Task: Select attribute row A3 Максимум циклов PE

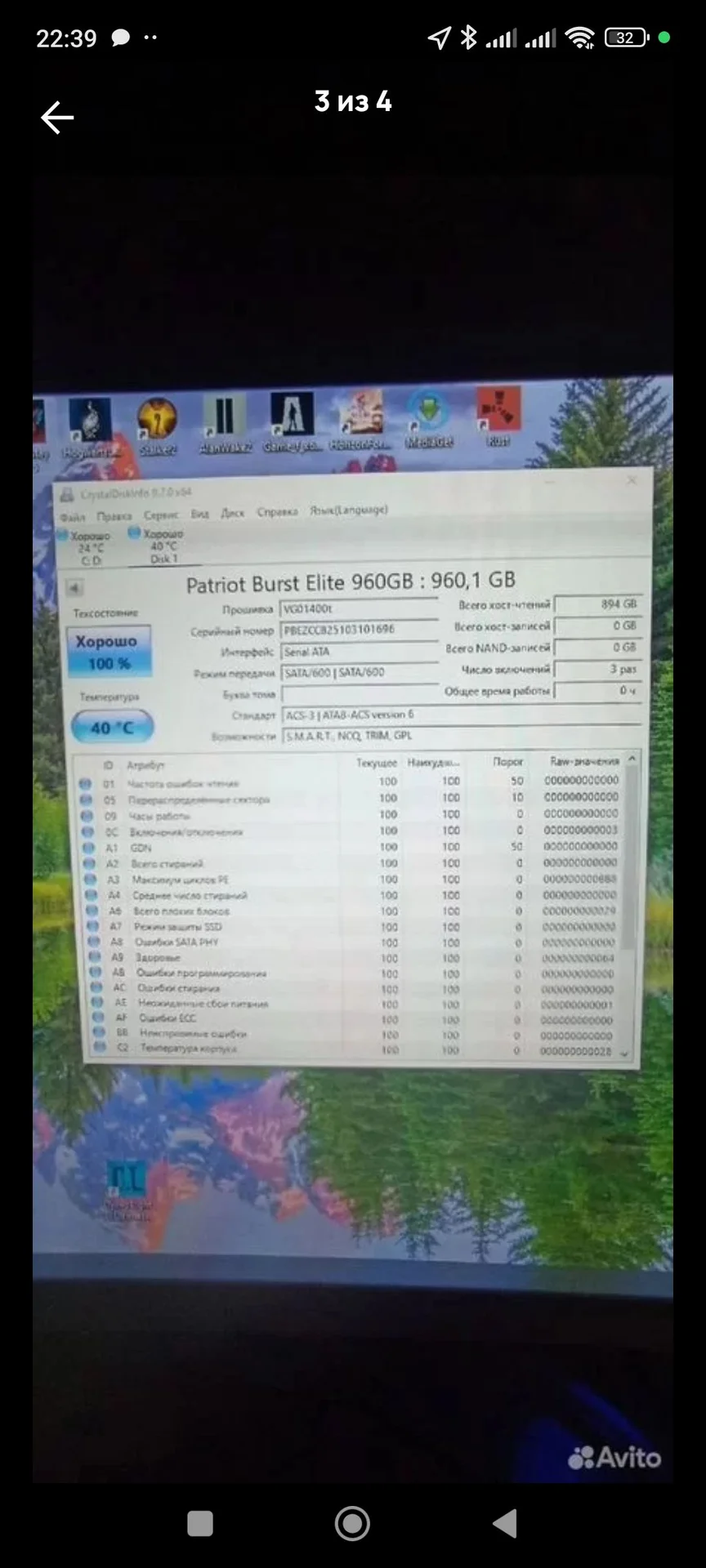Action: 352,880
